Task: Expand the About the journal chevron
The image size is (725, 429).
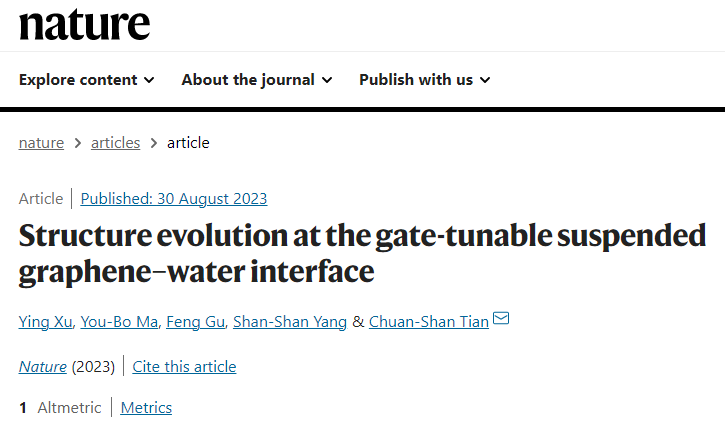Action: click(327, 80)
